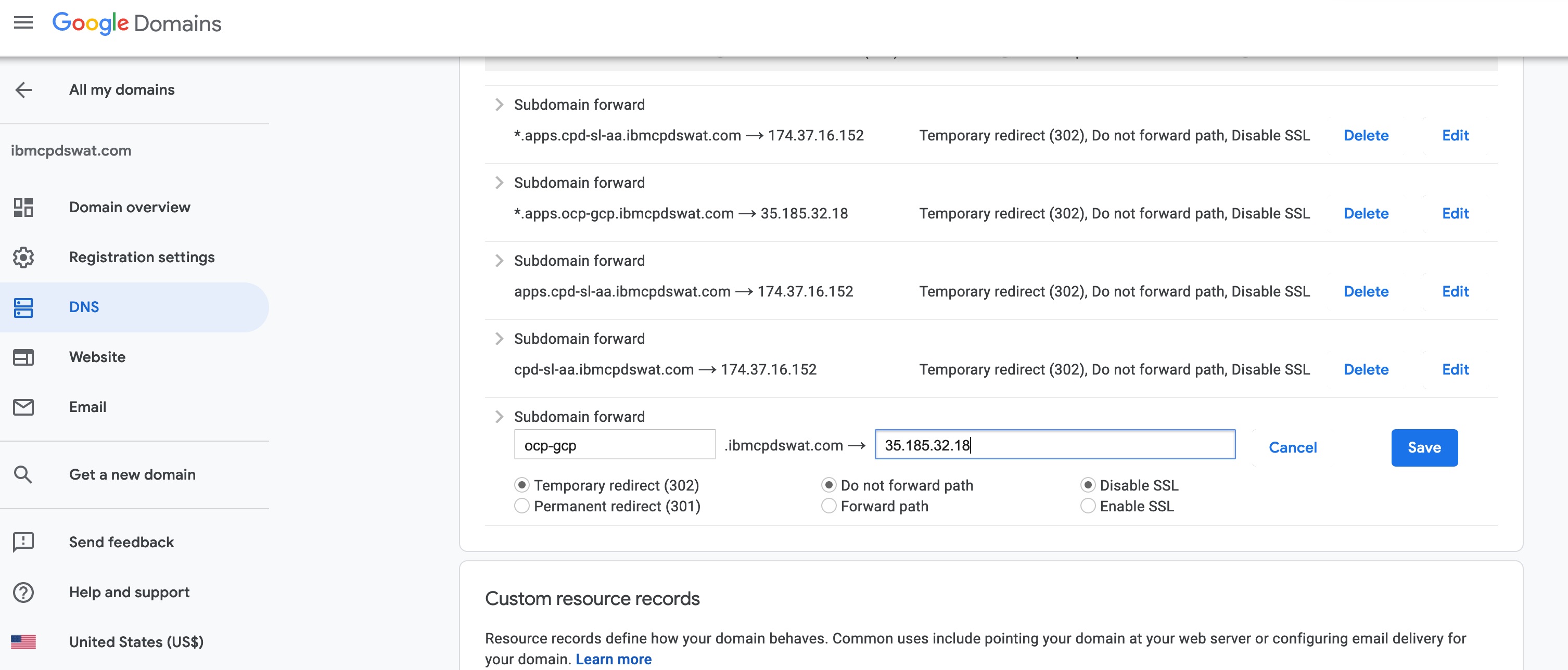
Task: Click the back arrow to All my domains
Action: pyautogui.click(x=23, y=90)
